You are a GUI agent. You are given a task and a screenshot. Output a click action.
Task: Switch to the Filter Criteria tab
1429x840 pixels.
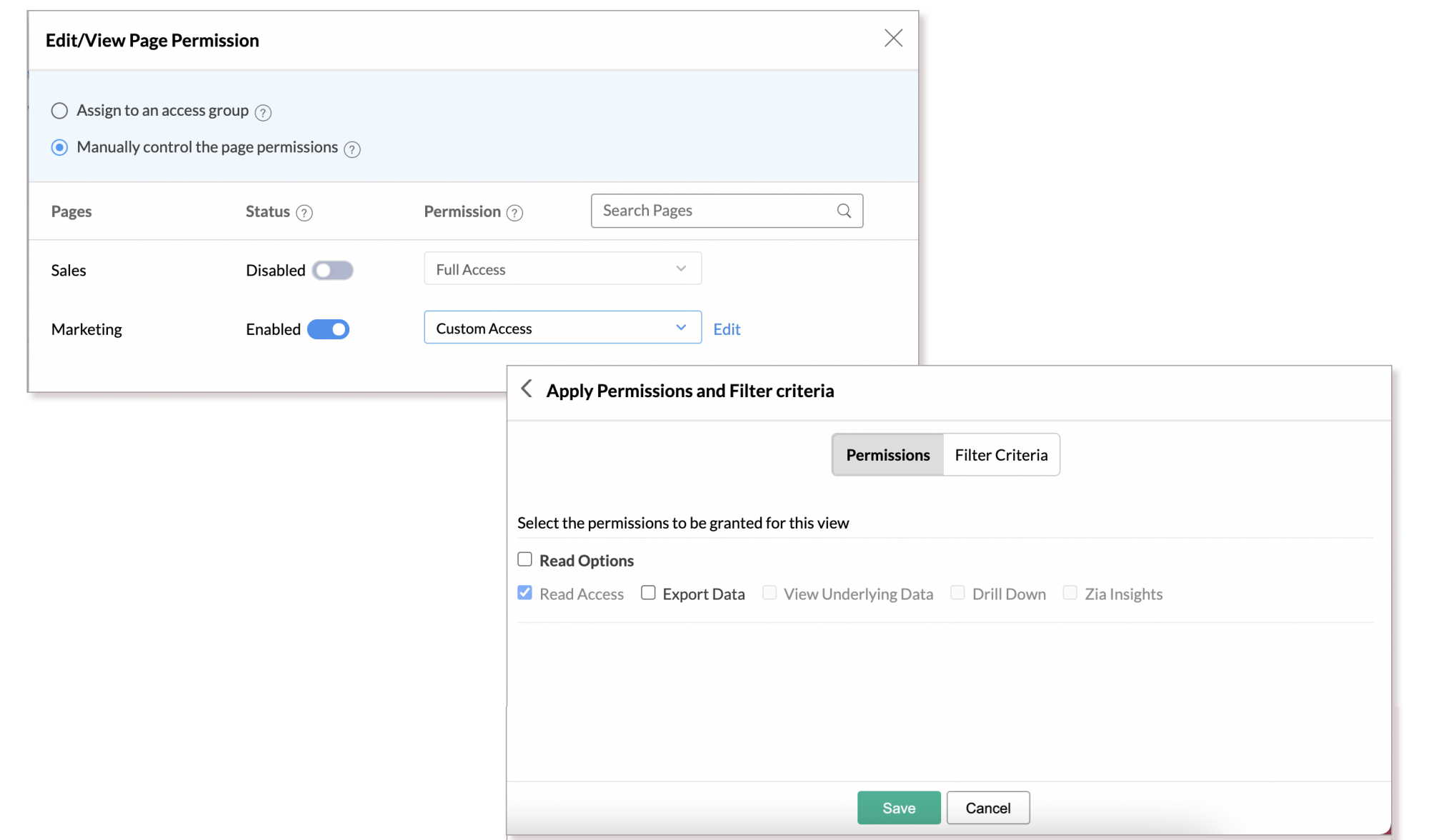[1000, 454]
